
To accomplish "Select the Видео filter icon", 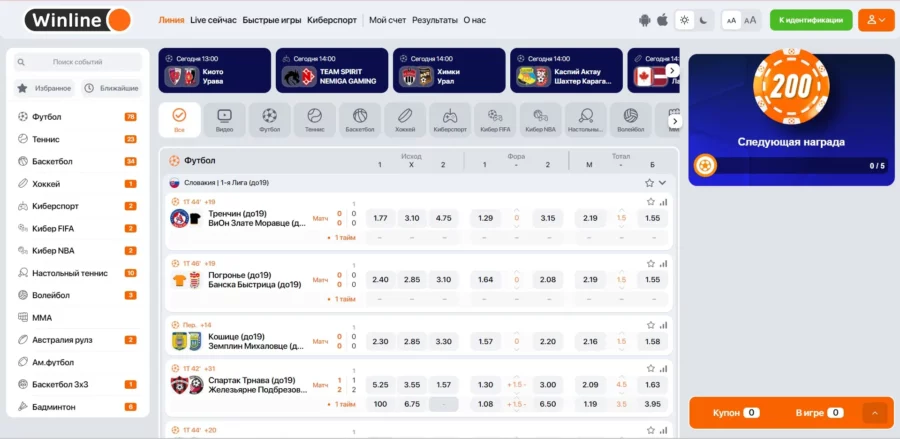I will [x=224, y=120].
